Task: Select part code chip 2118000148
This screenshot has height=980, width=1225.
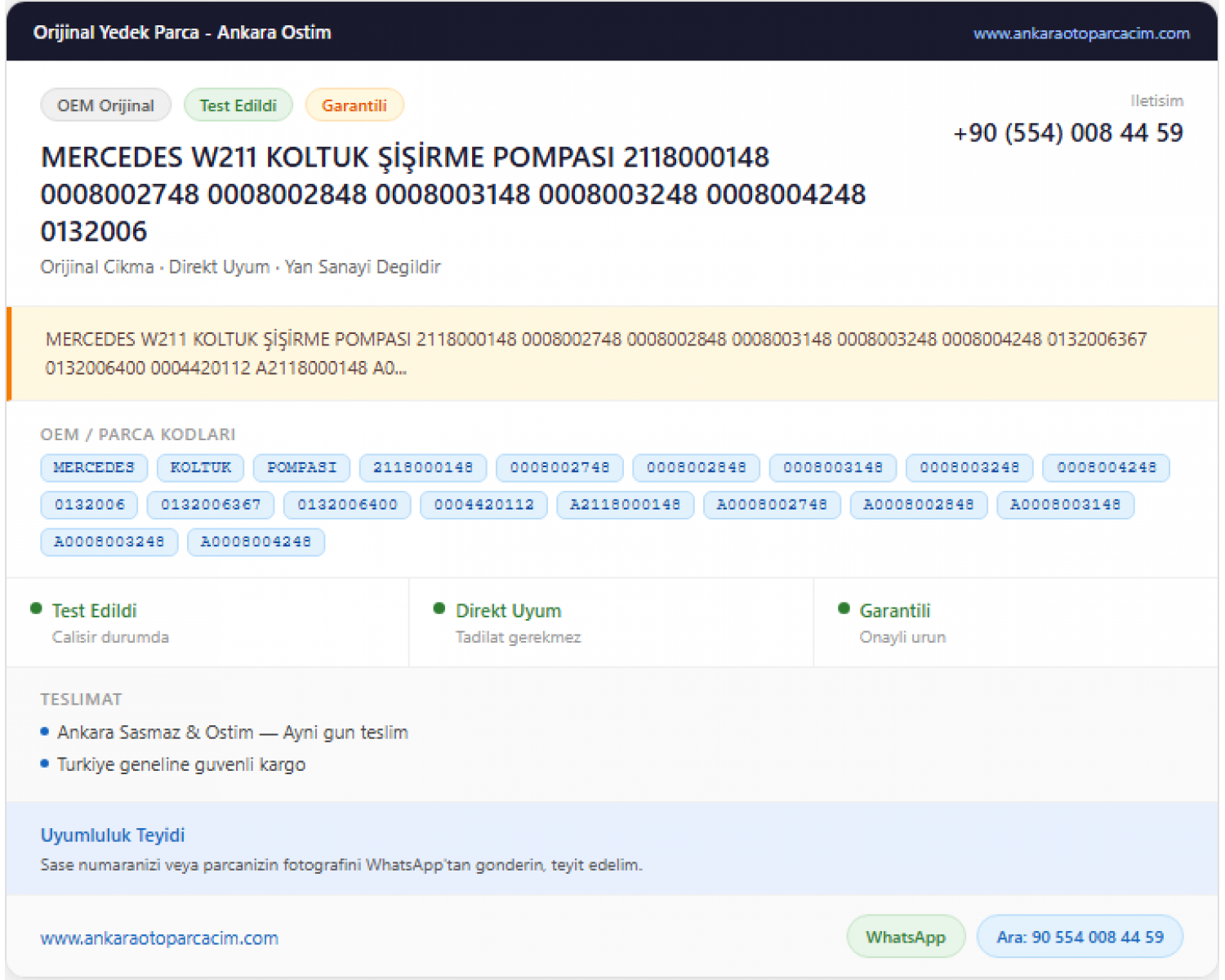Action: pos(423,468)
